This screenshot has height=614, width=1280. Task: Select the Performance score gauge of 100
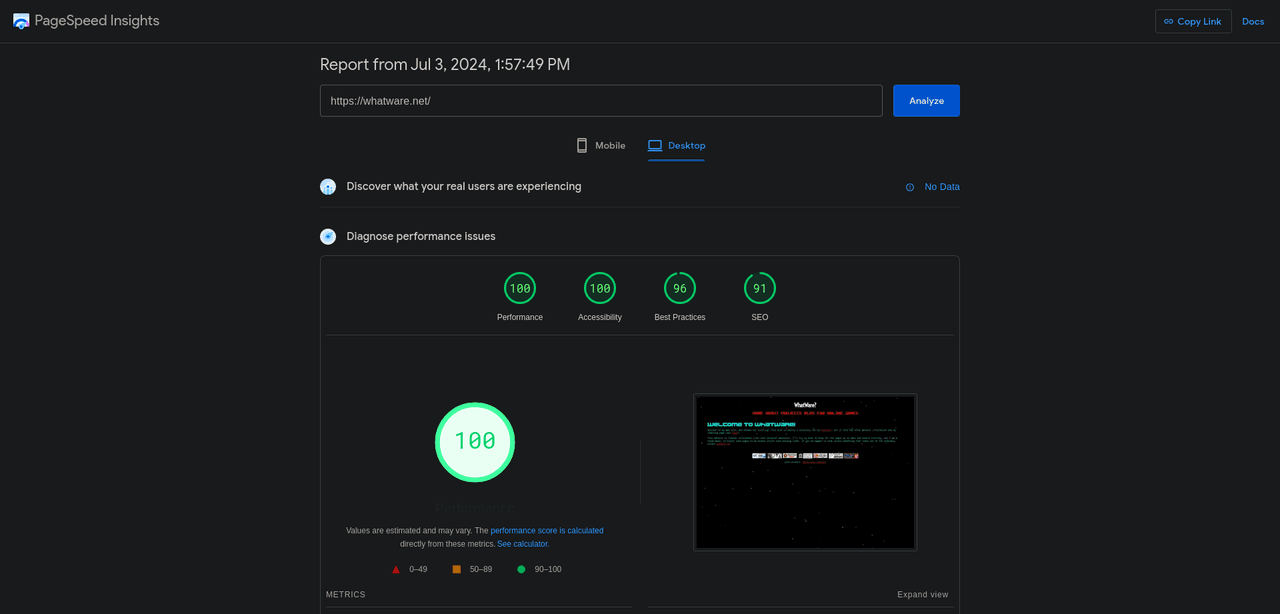(520, 289)
